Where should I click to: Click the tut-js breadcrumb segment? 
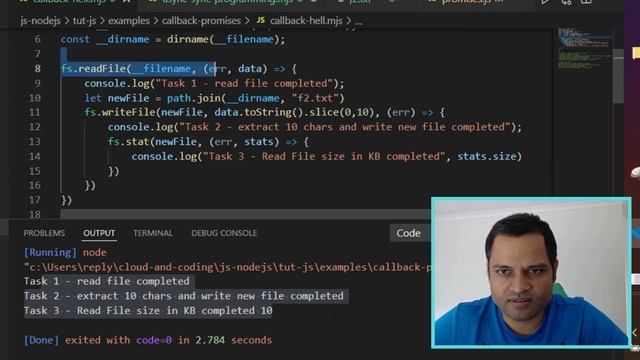pos(84,21)
